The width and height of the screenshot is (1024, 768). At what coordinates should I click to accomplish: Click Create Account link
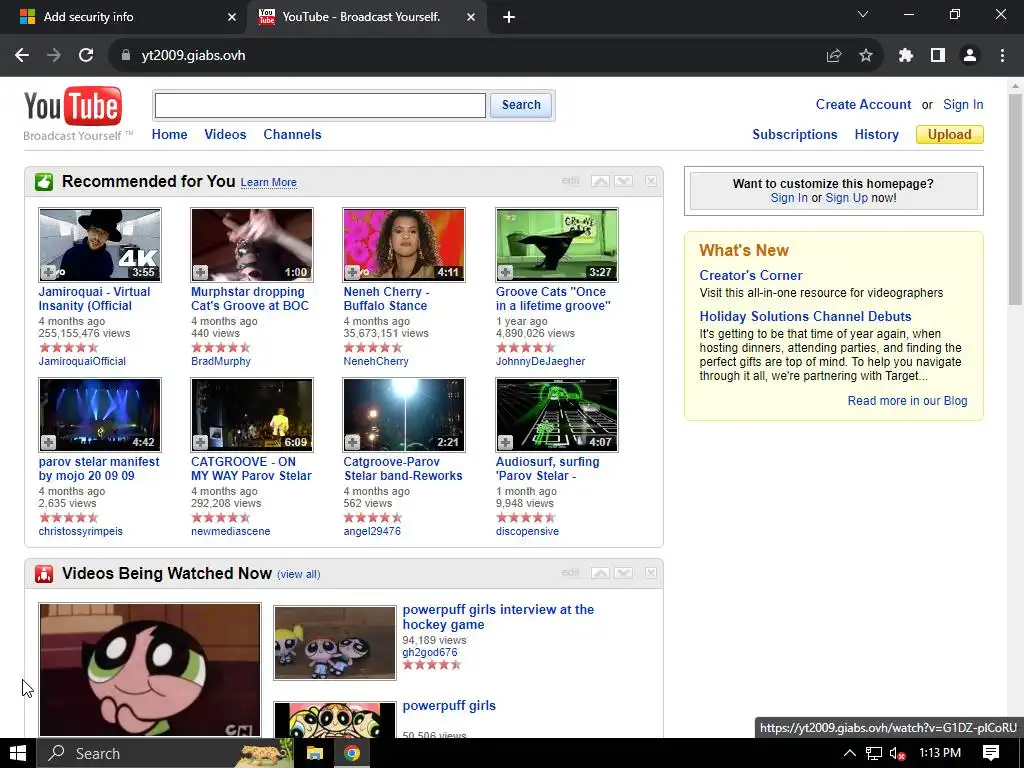(863, 104)
